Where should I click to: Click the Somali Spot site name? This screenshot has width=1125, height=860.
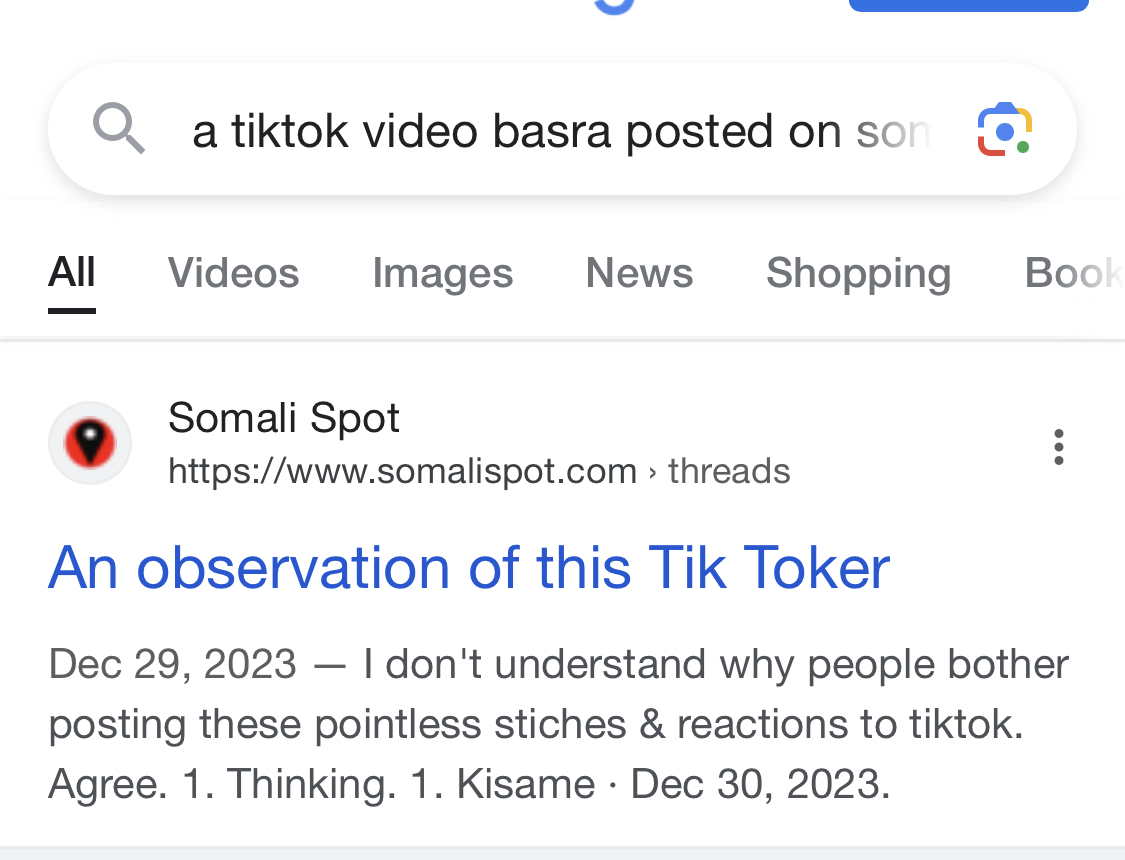click(283, 417)
